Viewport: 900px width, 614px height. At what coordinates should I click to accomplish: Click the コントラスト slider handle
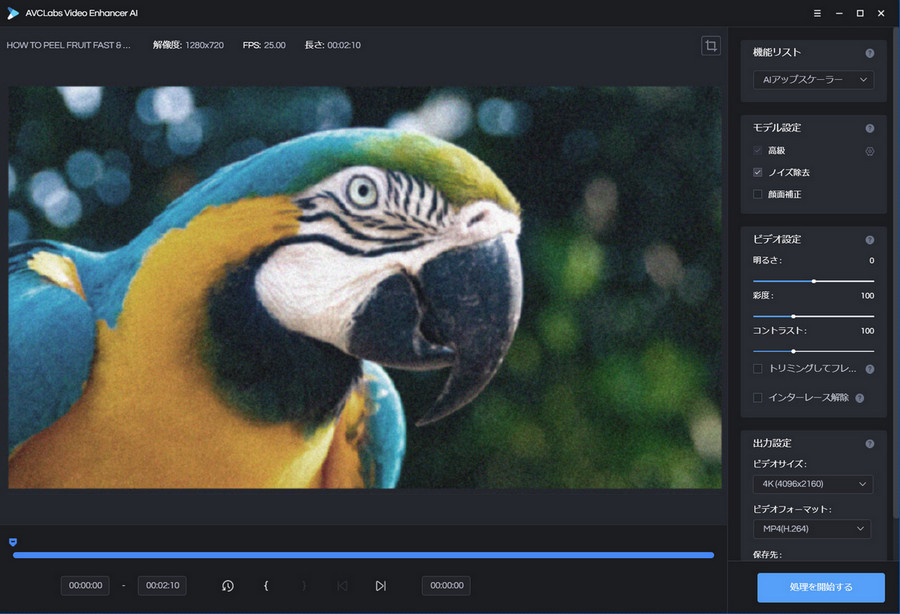click(x=793, y=351)
